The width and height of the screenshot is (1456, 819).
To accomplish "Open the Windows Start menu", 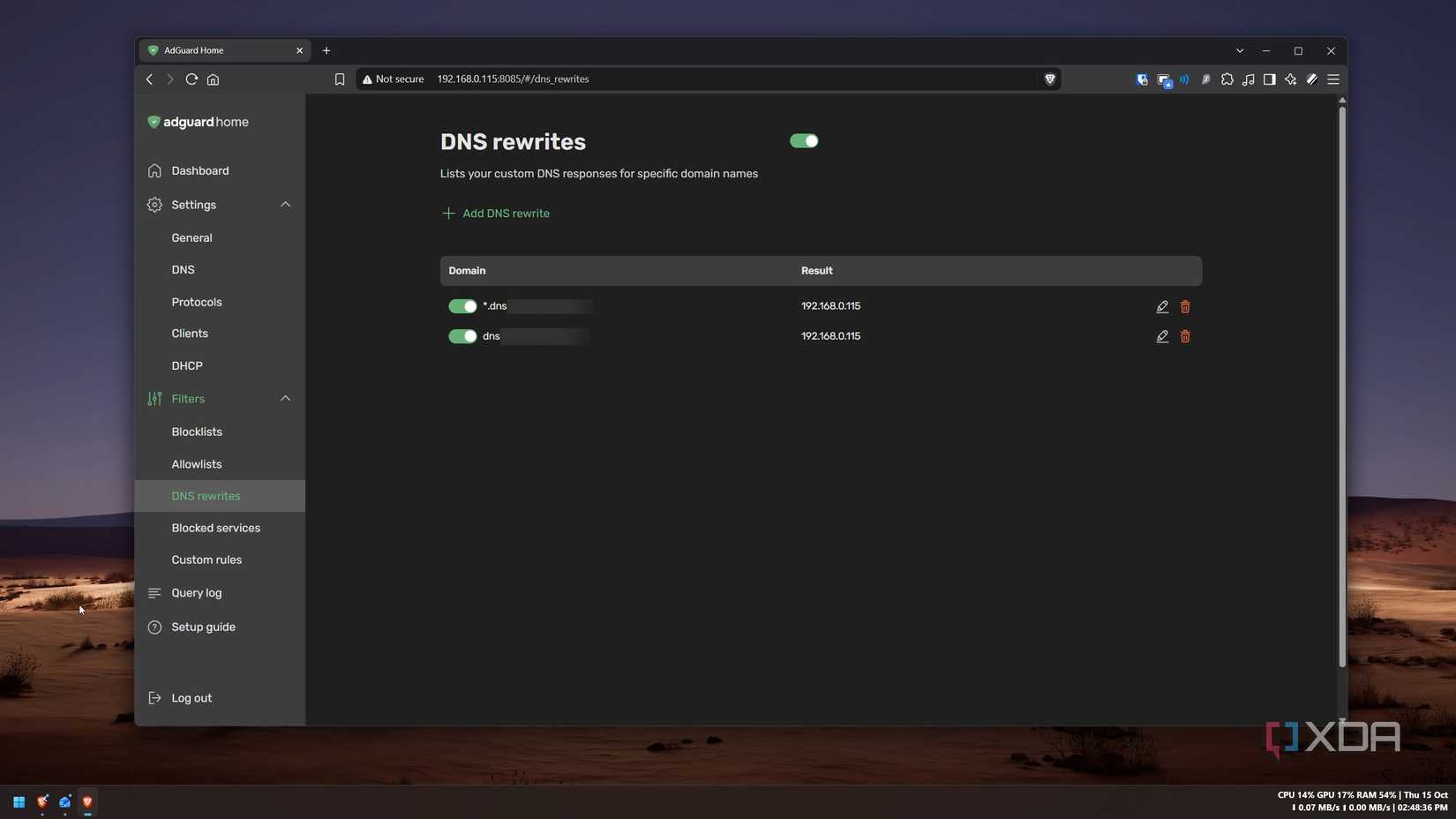I will [x=19, y=802].
